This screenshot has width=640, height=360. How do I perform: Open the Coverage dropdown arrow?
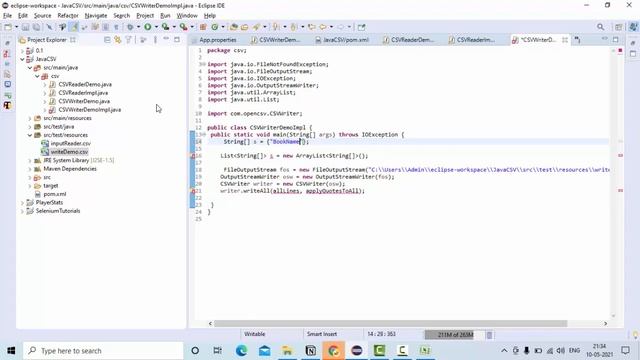(x=174, y=27)
